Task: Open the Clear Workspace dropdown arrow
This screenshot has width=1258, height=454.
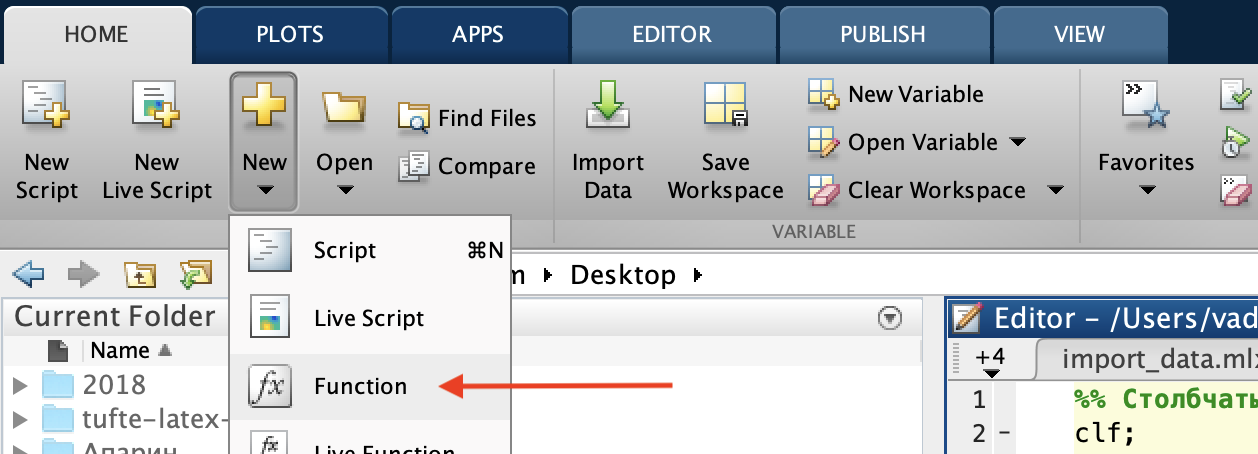Action: [x=1055, y=190]
